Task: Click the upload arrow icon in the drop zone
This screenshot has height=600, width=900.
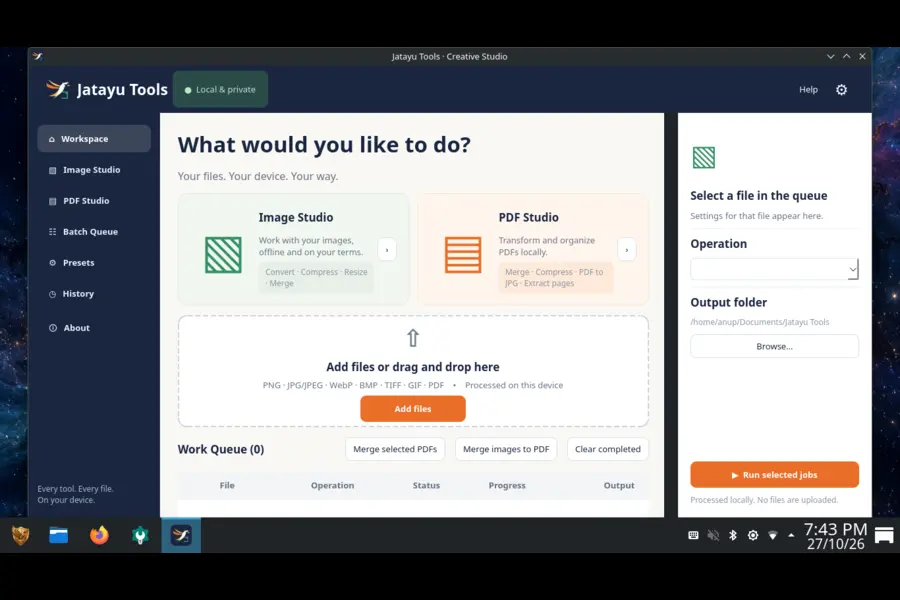Action: click(x=413, y=338)
